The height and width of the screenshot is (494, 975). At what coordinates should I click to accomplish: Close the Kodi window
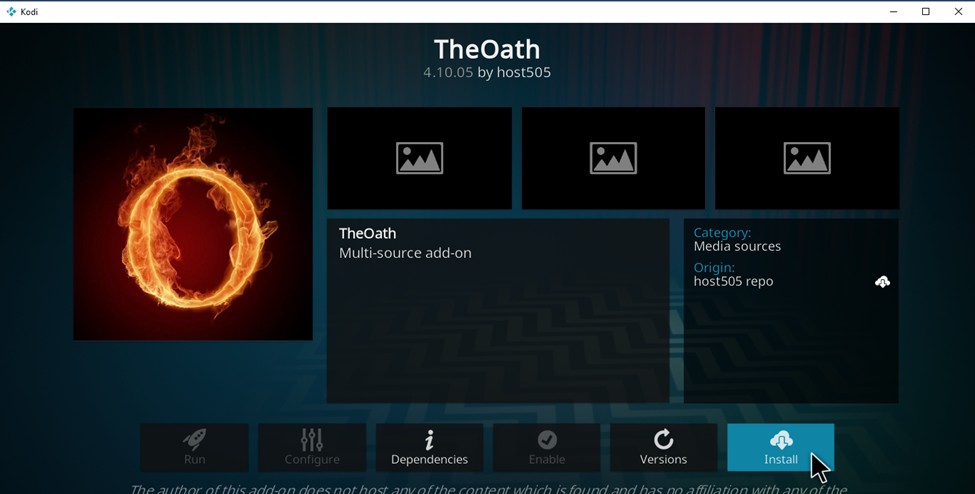click(958, 11)
